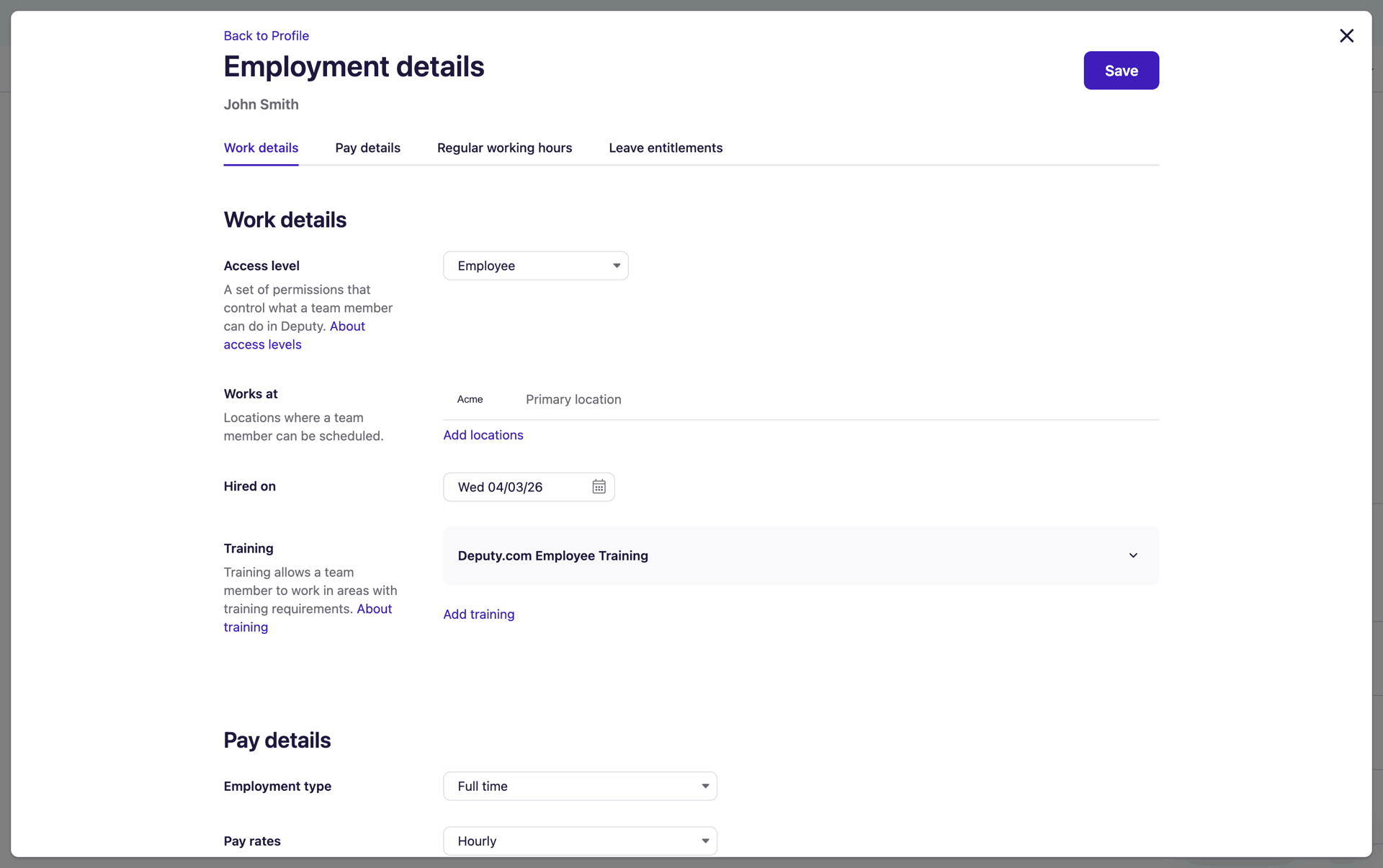Screen dimensions: 1383x868
Task: Go to the Leave entitlements tab
Action: (x=666, y=148)
